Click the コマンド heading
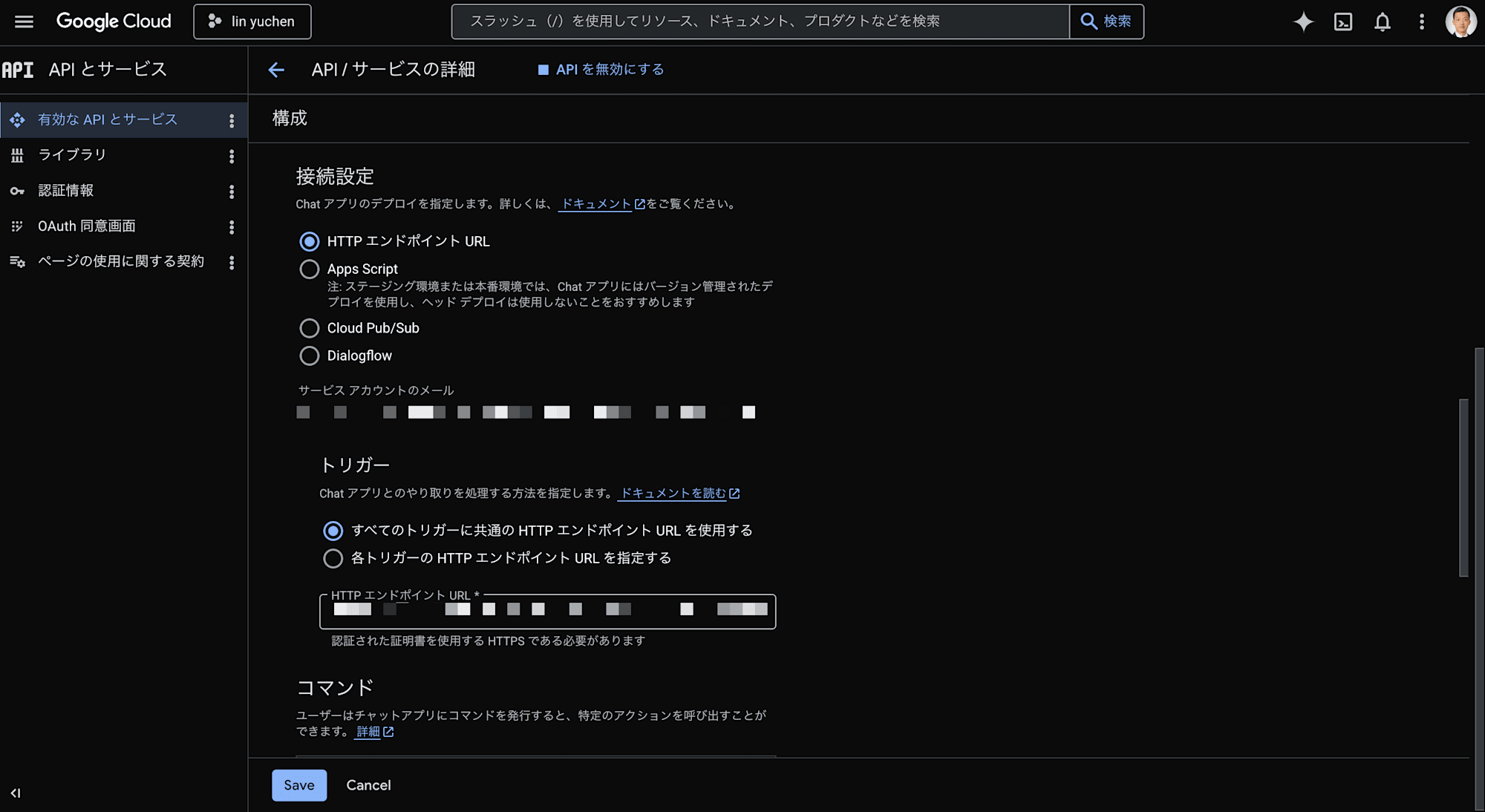Image resolution: width=1485 pixels, height=812 pixels. click(x=335, y=688)
